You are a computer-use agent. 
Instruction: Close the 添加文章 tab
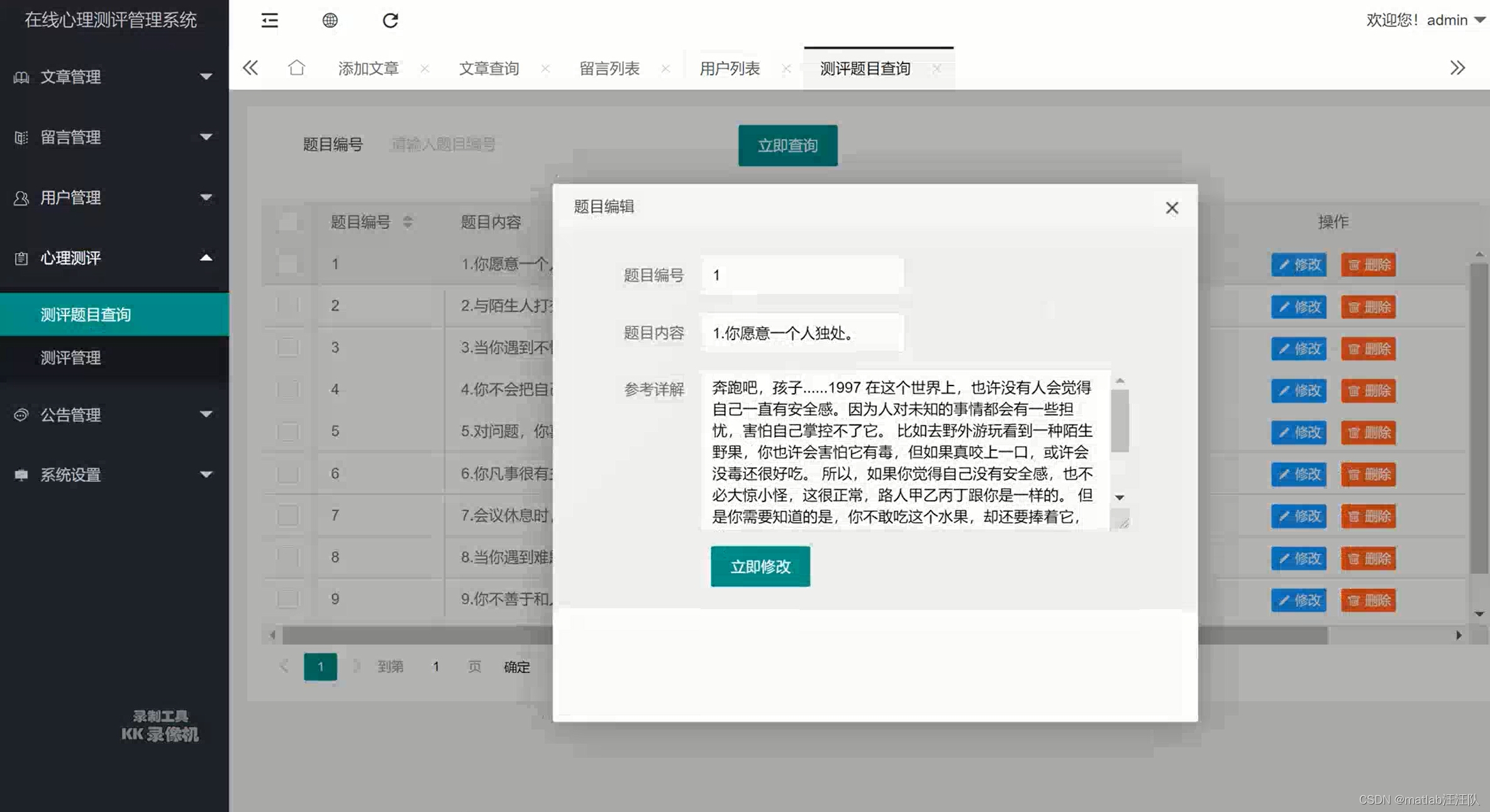point(425,69)
